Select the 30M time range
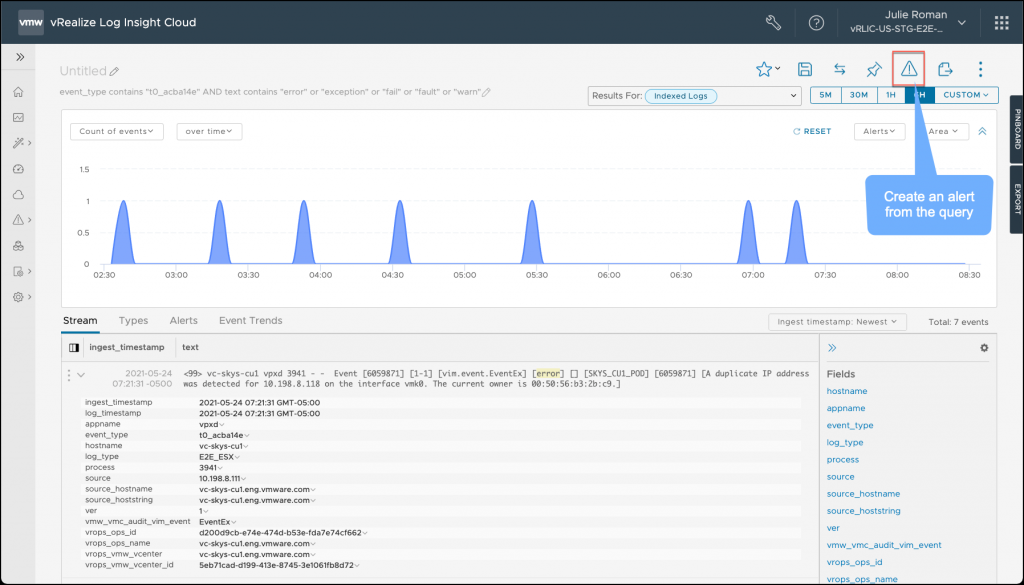 [x=858, y=95]
